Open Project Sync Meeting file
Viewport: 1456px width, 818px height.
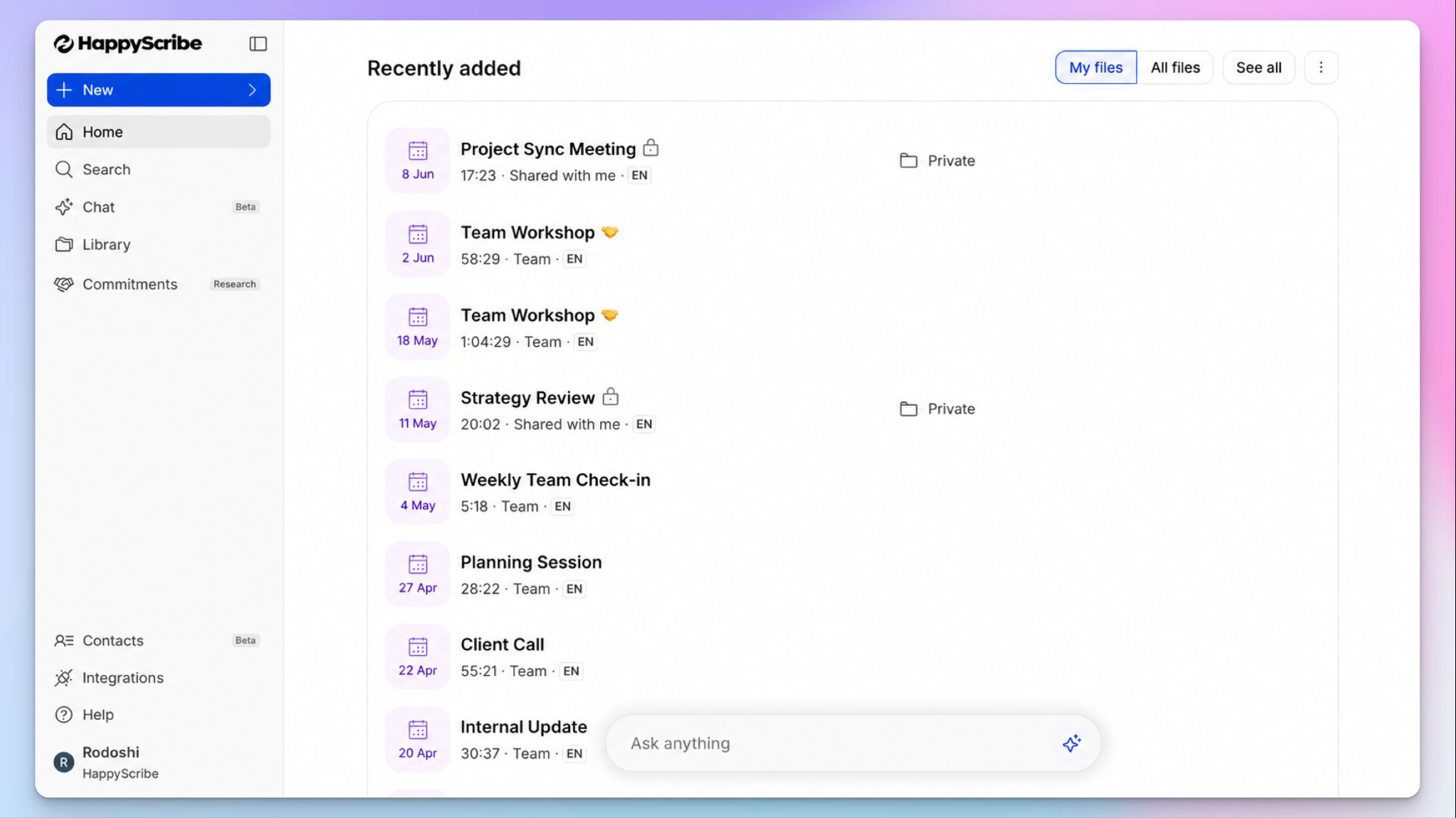click(548, 149)
